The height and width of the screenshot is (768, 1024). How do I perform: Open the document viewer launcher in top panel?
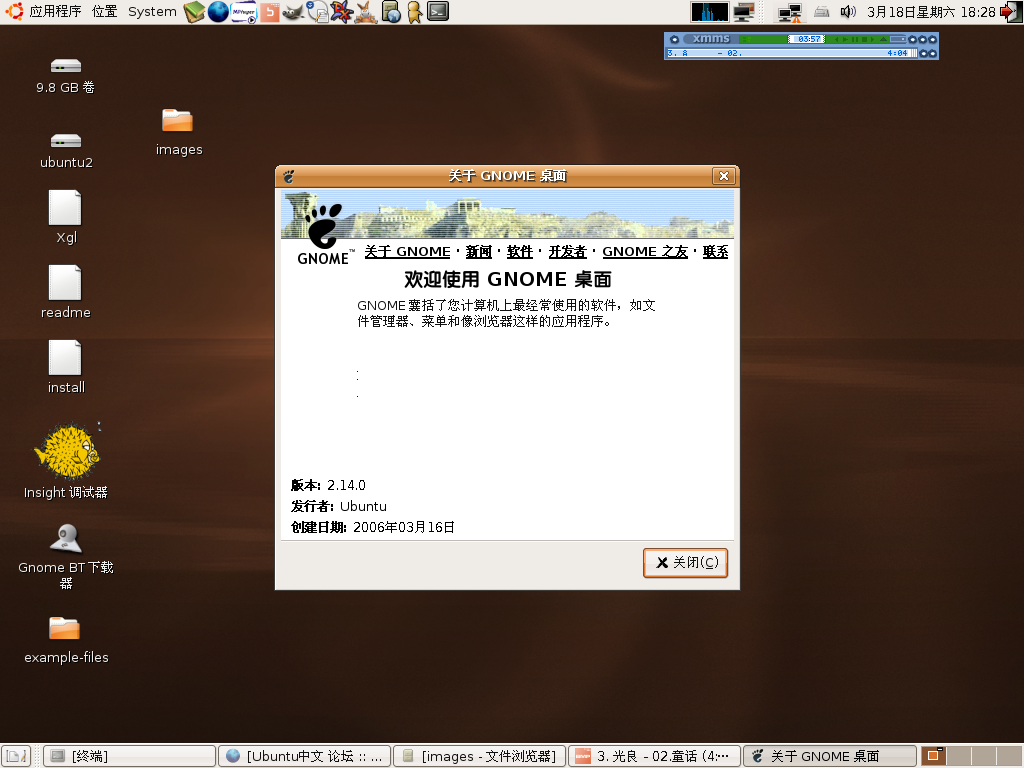(x=318, y=12)
